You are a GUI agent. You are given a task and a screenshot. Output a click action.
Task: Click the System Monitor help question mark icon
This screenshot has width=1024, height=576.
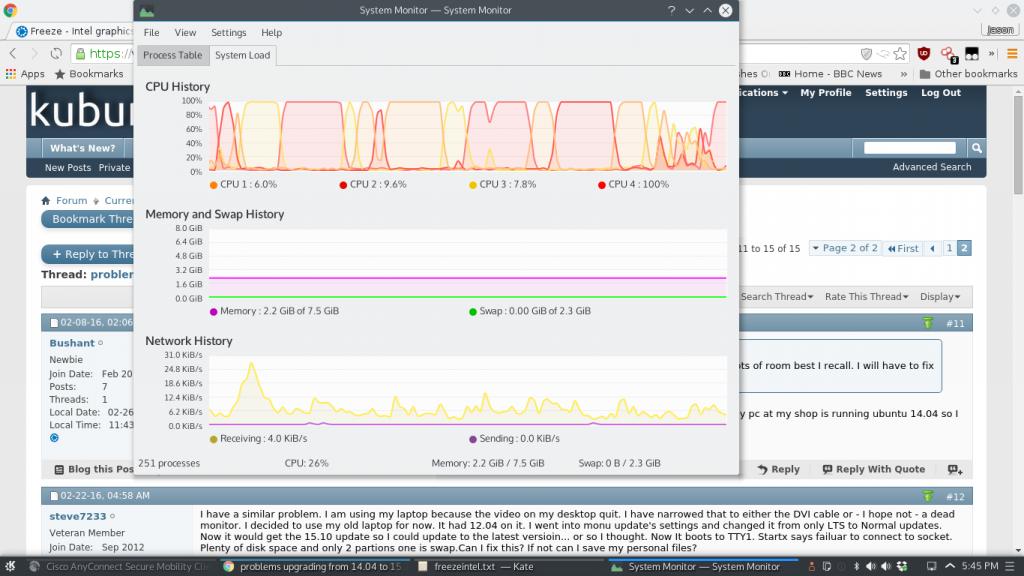click(x=671, y=11)
